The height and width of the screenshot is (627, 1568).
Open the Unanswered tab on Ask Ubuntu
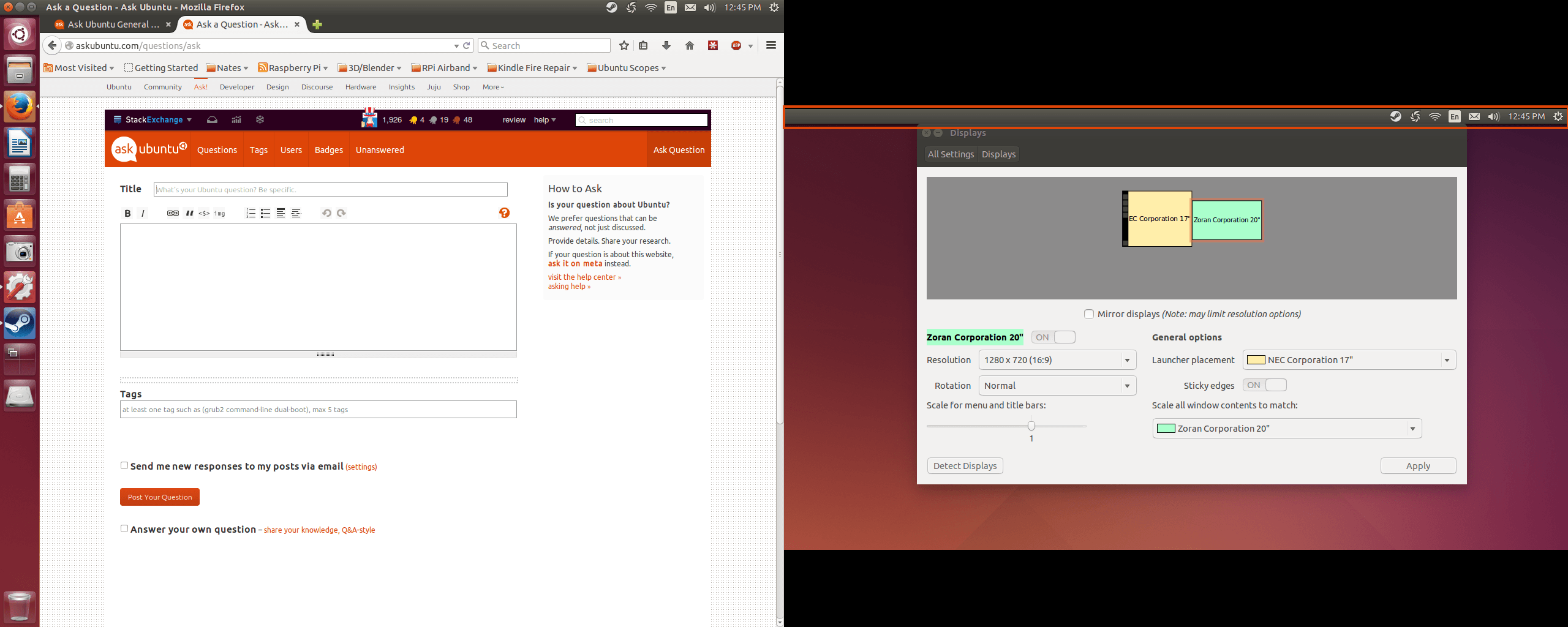point(380,150)
